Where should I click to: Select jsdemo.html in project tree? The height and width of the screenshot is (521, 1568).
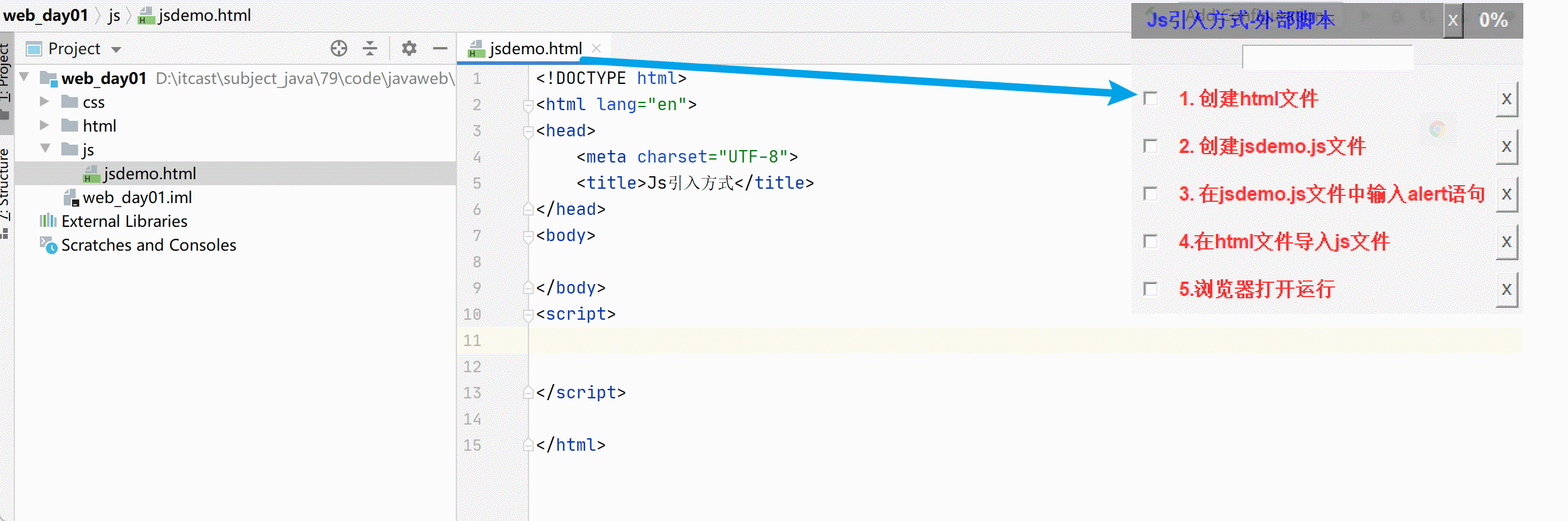tap(235, 173)
